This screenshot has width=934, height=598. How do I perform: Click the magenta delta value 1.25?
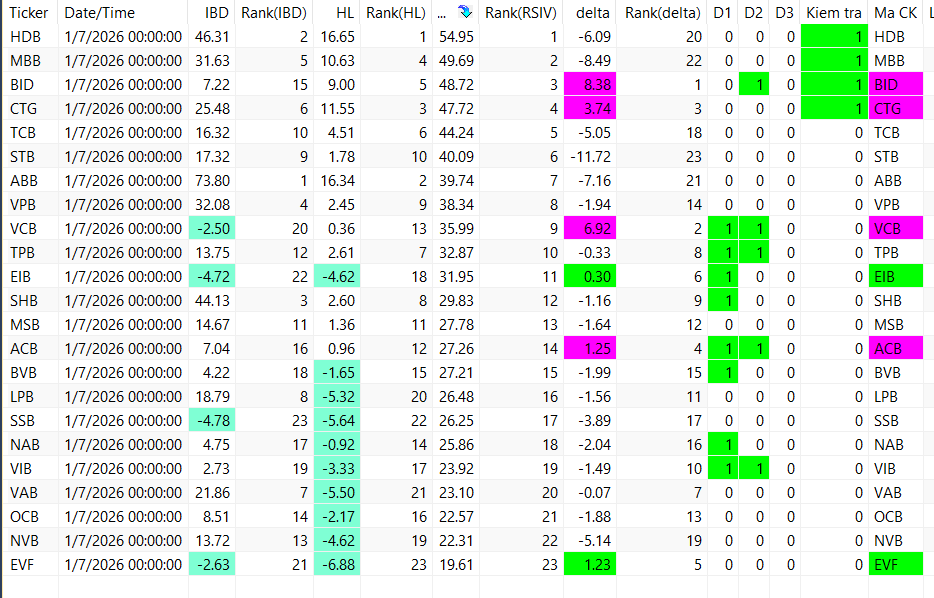590,348
